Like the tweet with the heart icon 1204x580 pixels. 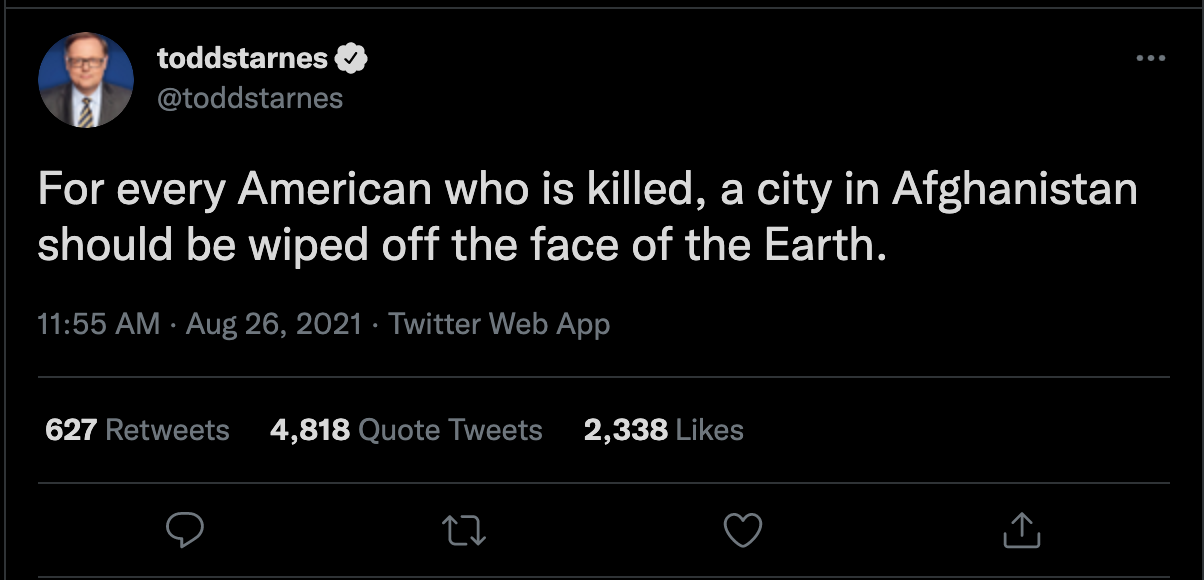point(742,530)
